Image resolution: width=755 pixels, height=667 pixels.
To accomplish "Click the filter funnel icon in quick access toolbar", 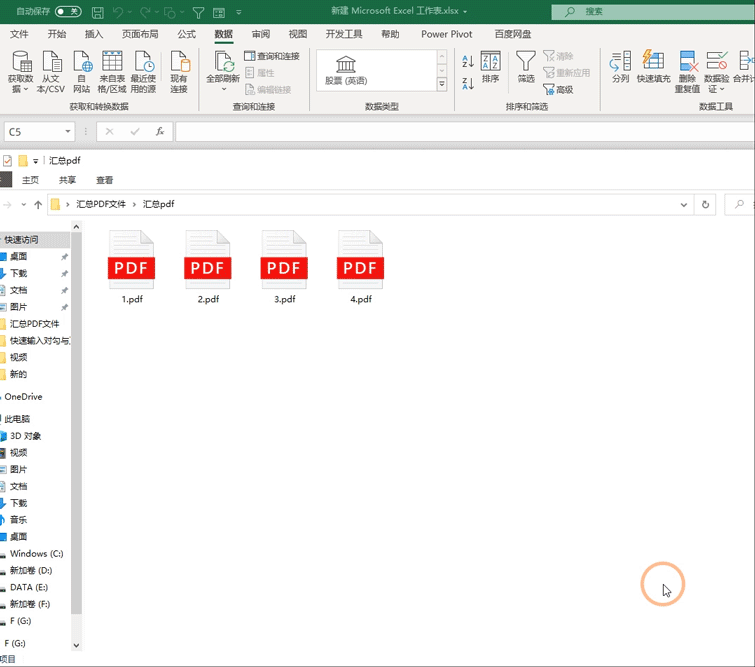I will pos(198,13).
